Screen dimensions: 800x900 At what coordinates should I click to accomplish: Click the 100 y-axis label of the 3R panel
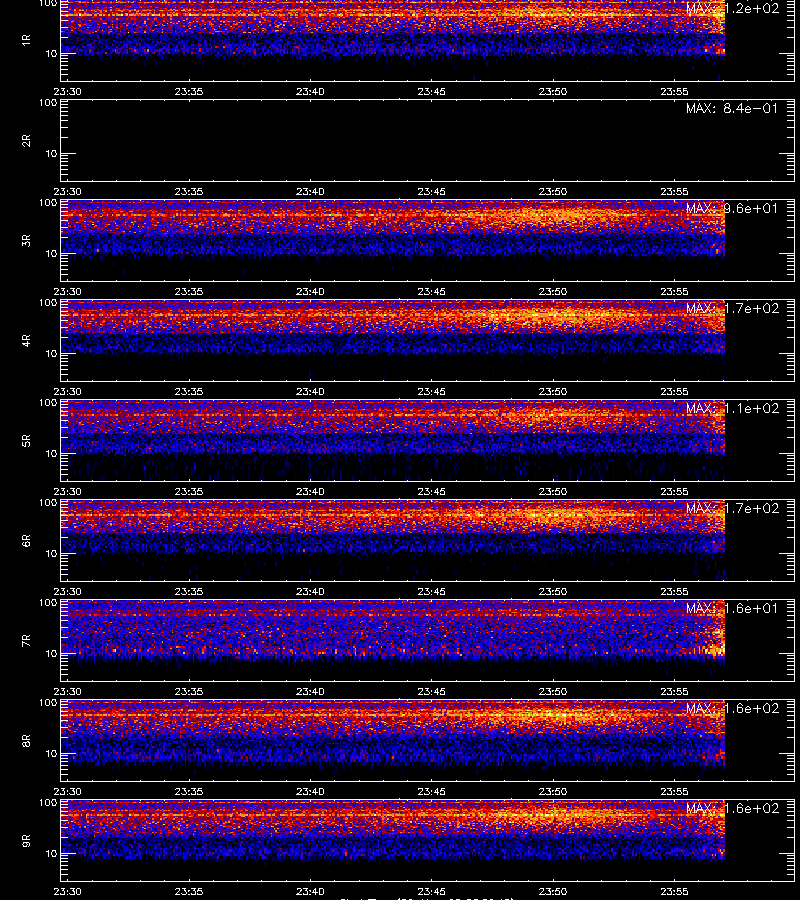pyautogui.click(x=48, y=203)
